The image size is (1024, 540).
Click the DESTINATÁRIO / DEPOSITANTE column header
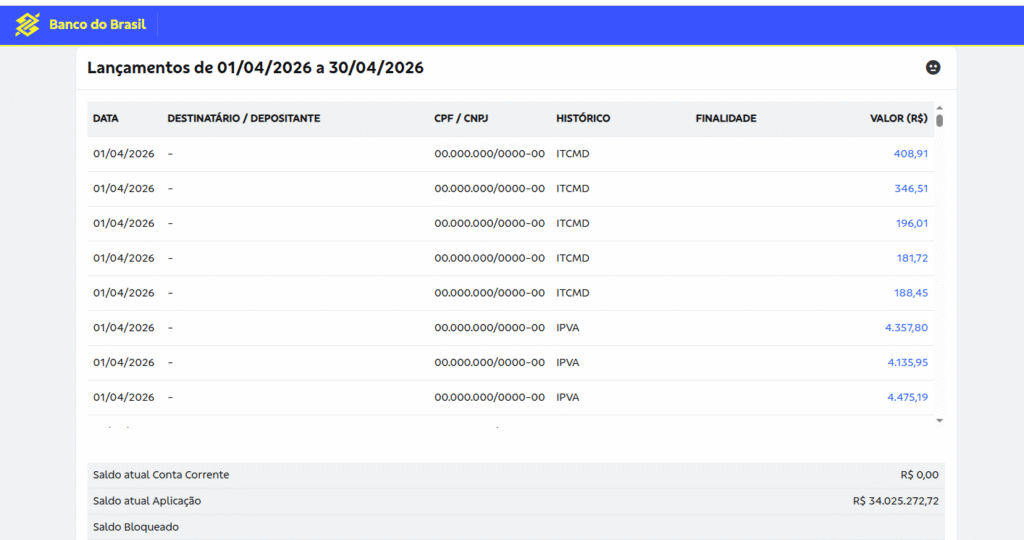click(x=244, y=118)
